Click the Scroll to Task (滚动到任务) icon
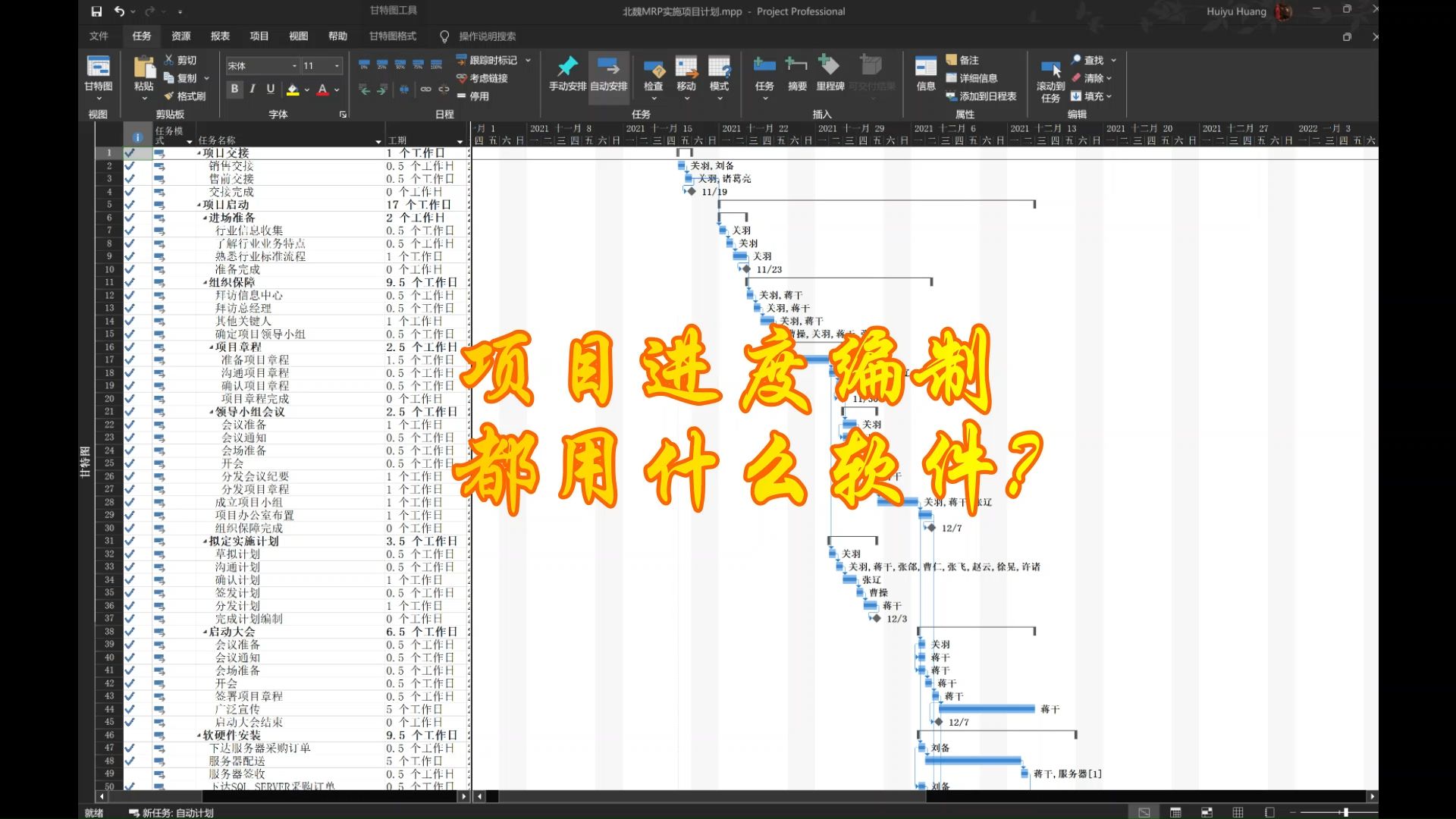Image resolution: width=1456 pixels, height=819 pixels. coord(1050,70)
